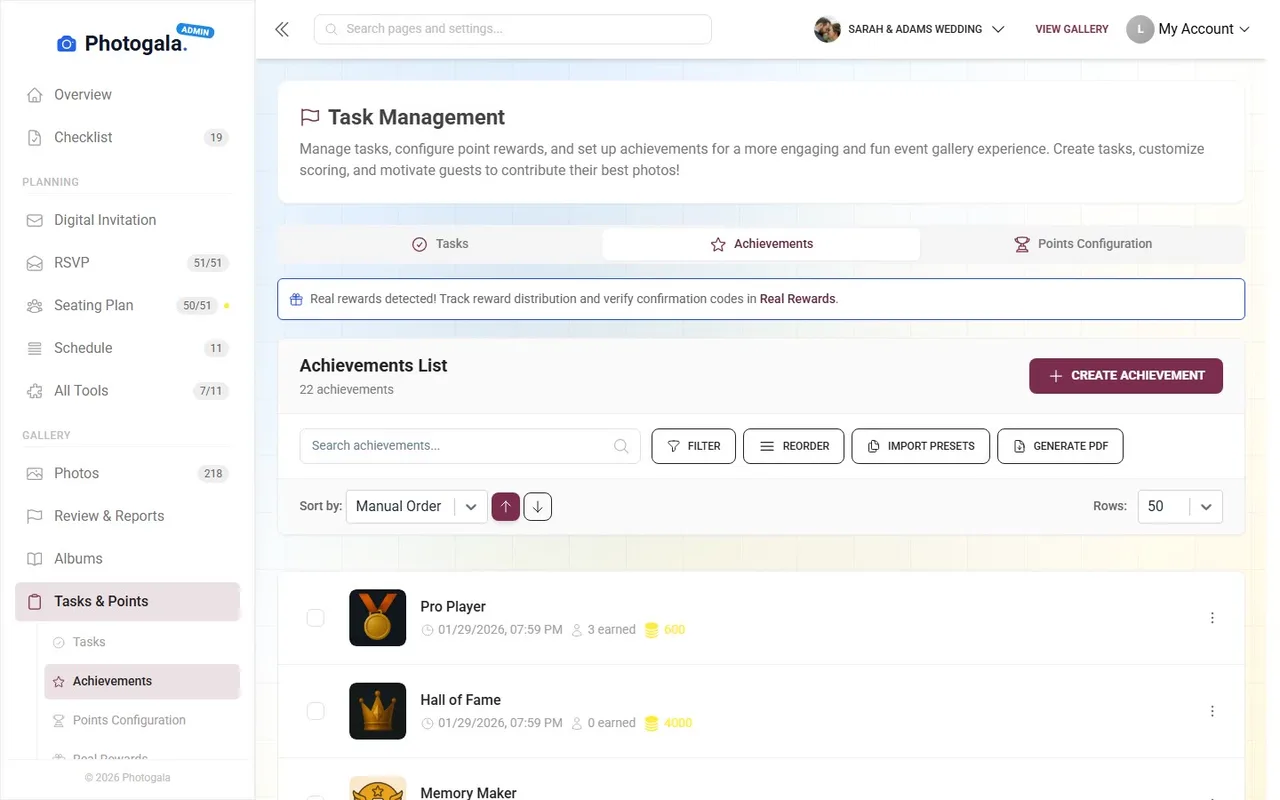Click the Photos image icon
Screen dimensions: 1280x800
pyautogui.click(x=35, y=473)
